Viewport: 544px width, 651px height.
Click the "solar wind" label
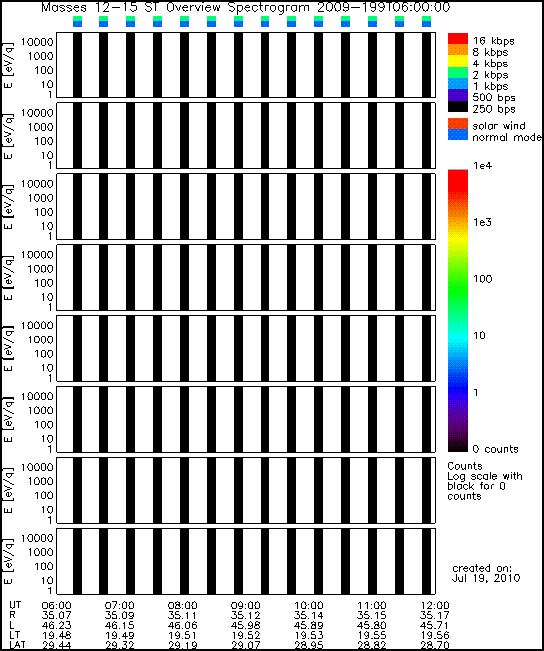[x=499, y=125]
